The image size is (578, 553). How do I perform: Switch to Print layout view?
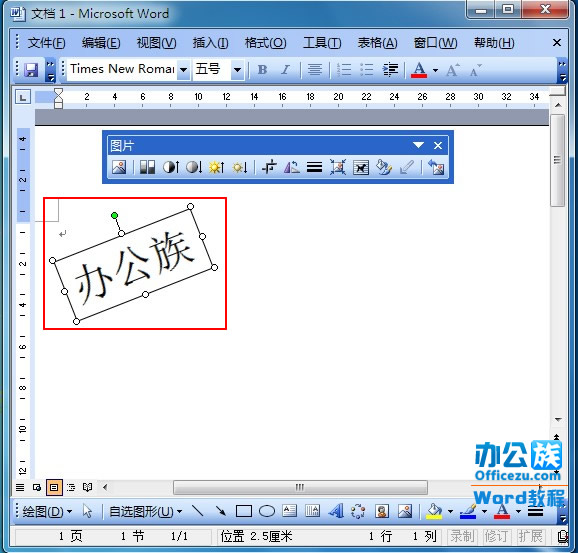tap(54, 488)
